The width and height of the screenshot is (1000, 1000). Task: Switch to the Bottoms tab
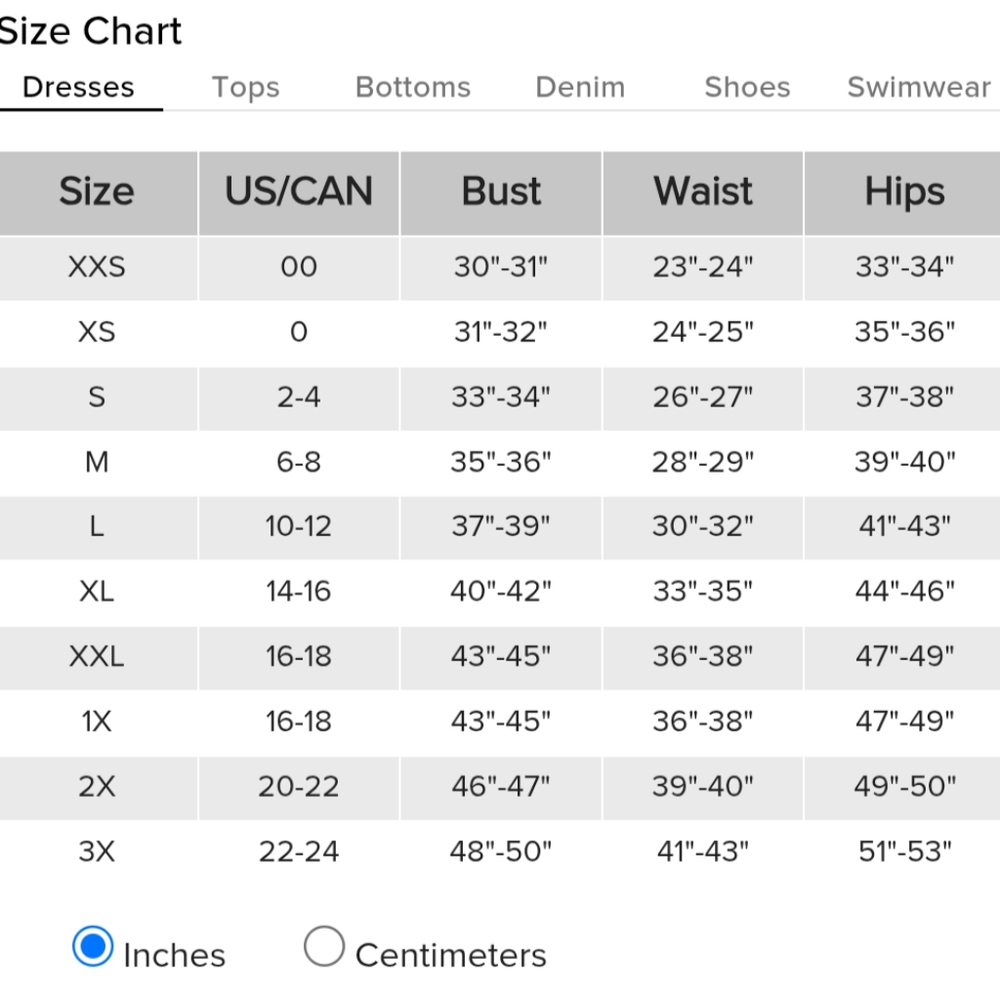(x=413, y=87)
